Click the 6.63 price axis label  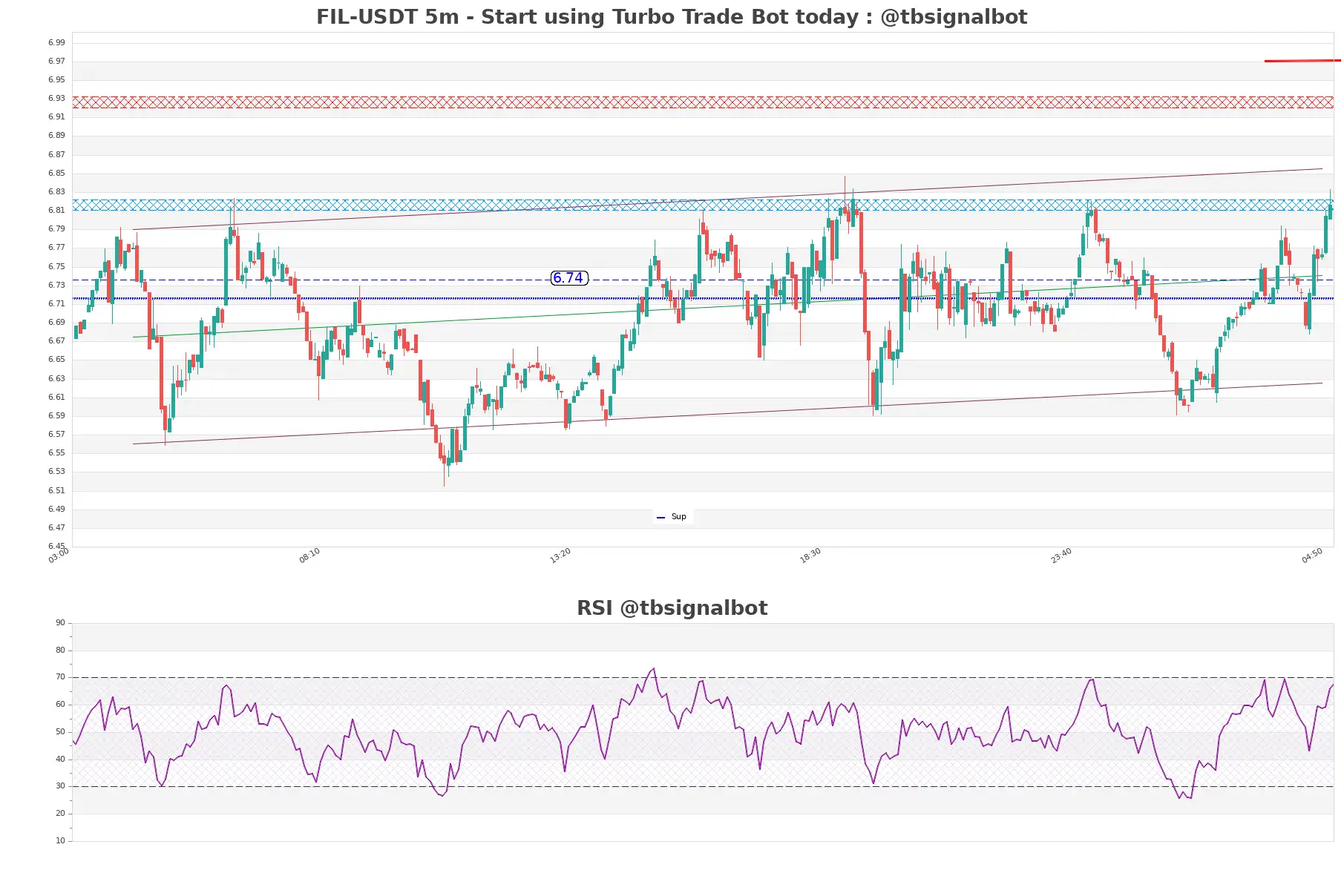pyautogui.click(x=56, y=379)
